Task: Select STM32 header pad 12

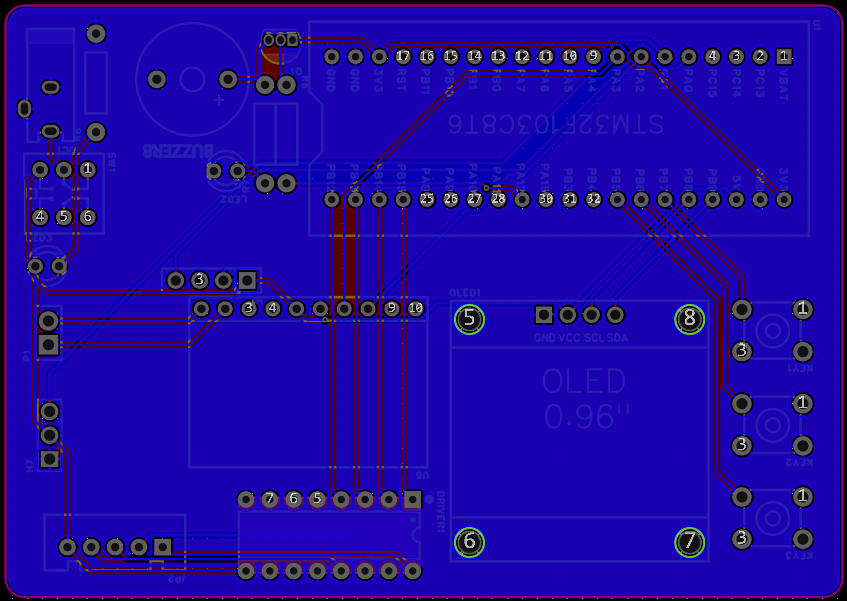Action: click(x=522, y=56)
